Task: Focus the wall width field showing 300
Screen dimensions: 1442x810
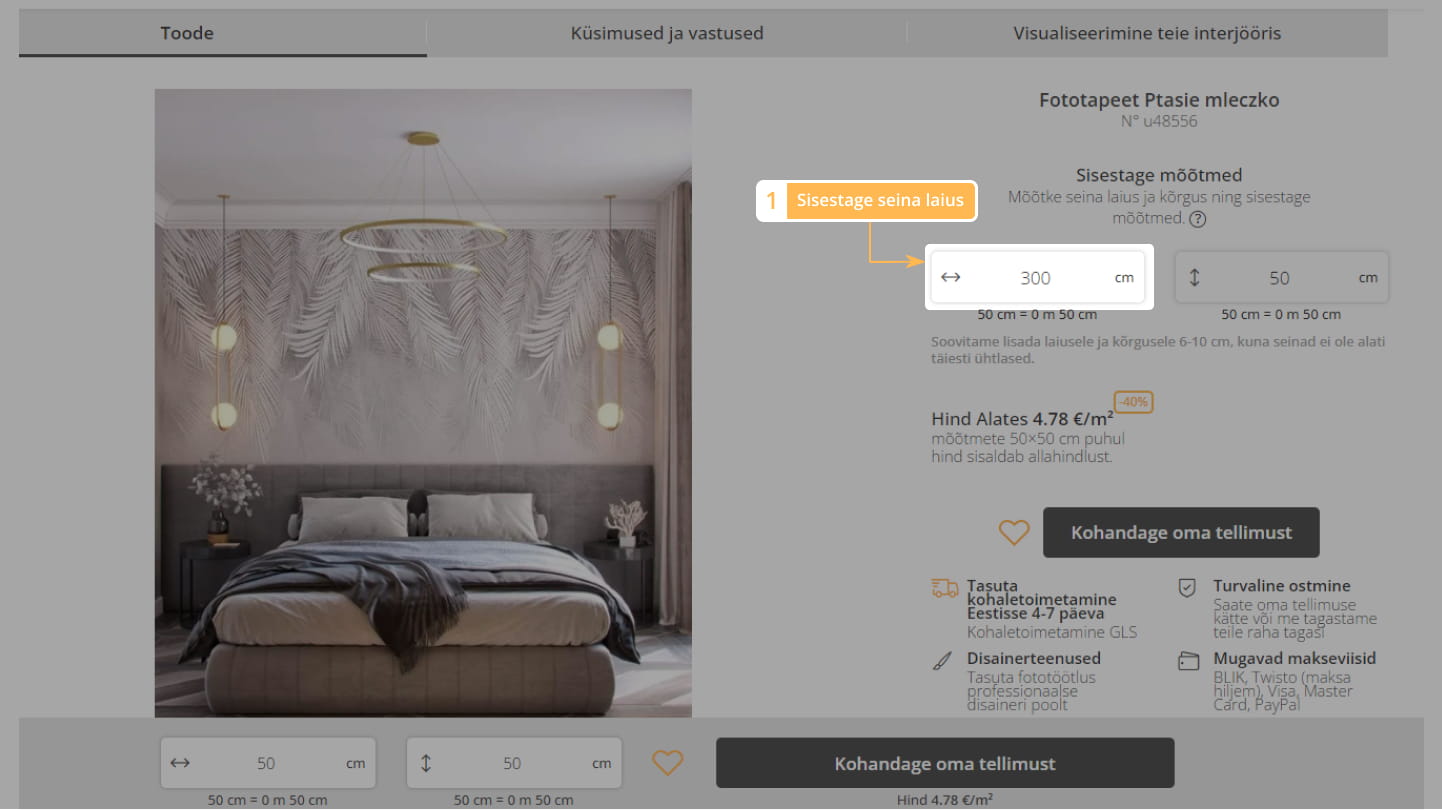Action: pyautogui.click(x=1038, y=278)
